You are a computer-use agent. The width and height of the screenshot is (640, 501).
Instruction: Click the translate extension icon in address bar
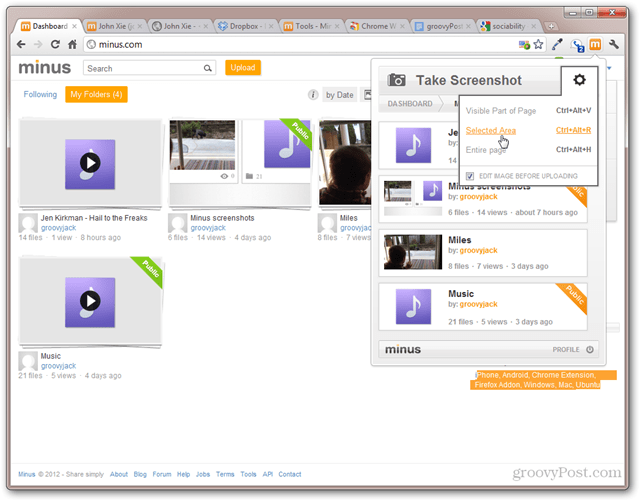click(524, 45)
